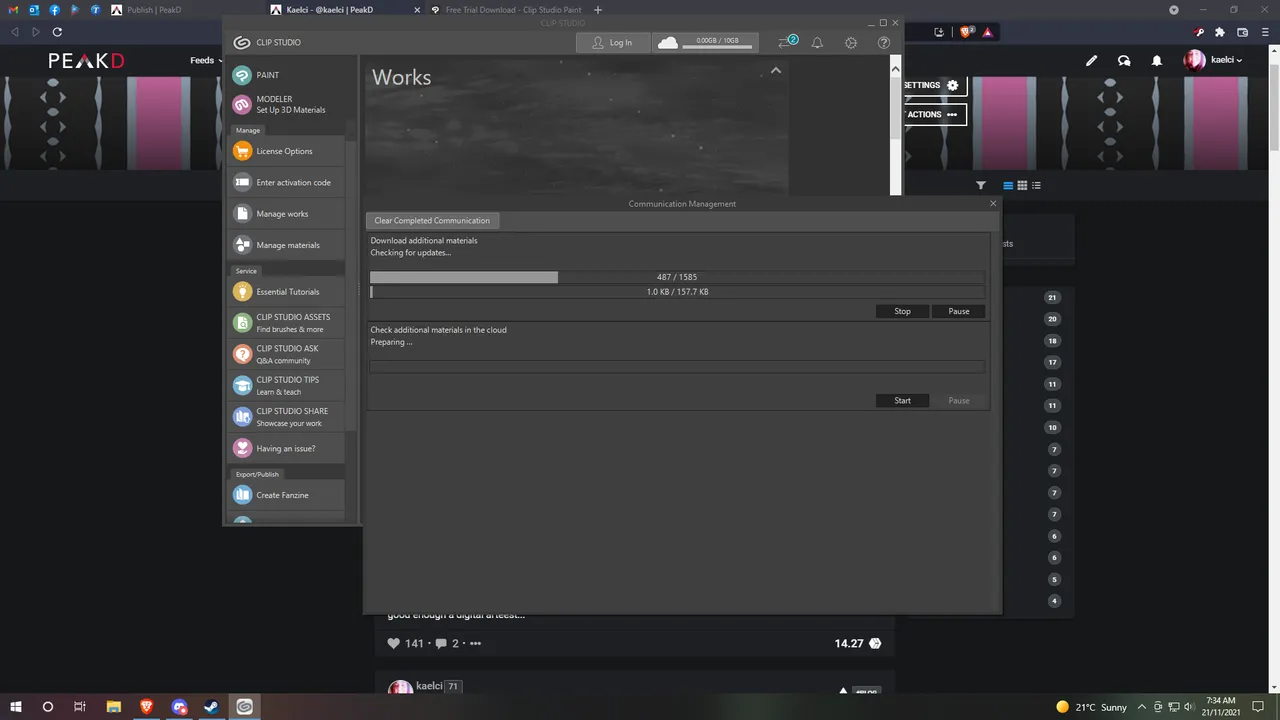Click the PeakD filter funnel icon
The height and width of the screenshot is (720, 1280).
(x=981, y=185)
